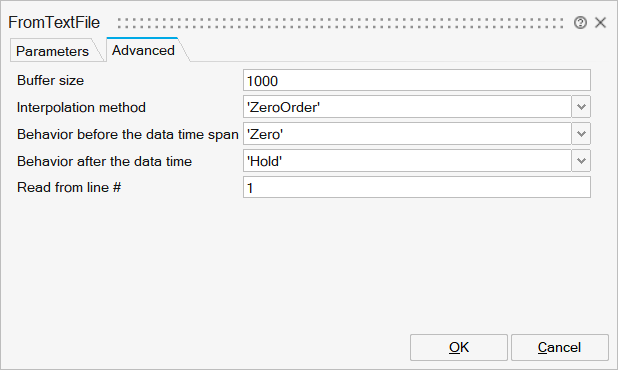618x370 pixels.
Task: Close the FromTextFile dialog with the X
Action: [x=600, y=22]
